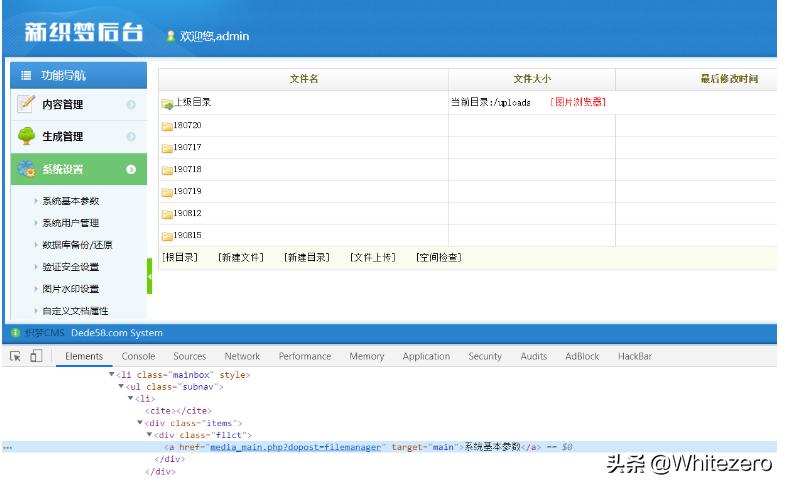
Task: Click the folder icon for 190812
Action: click(167, 214)
